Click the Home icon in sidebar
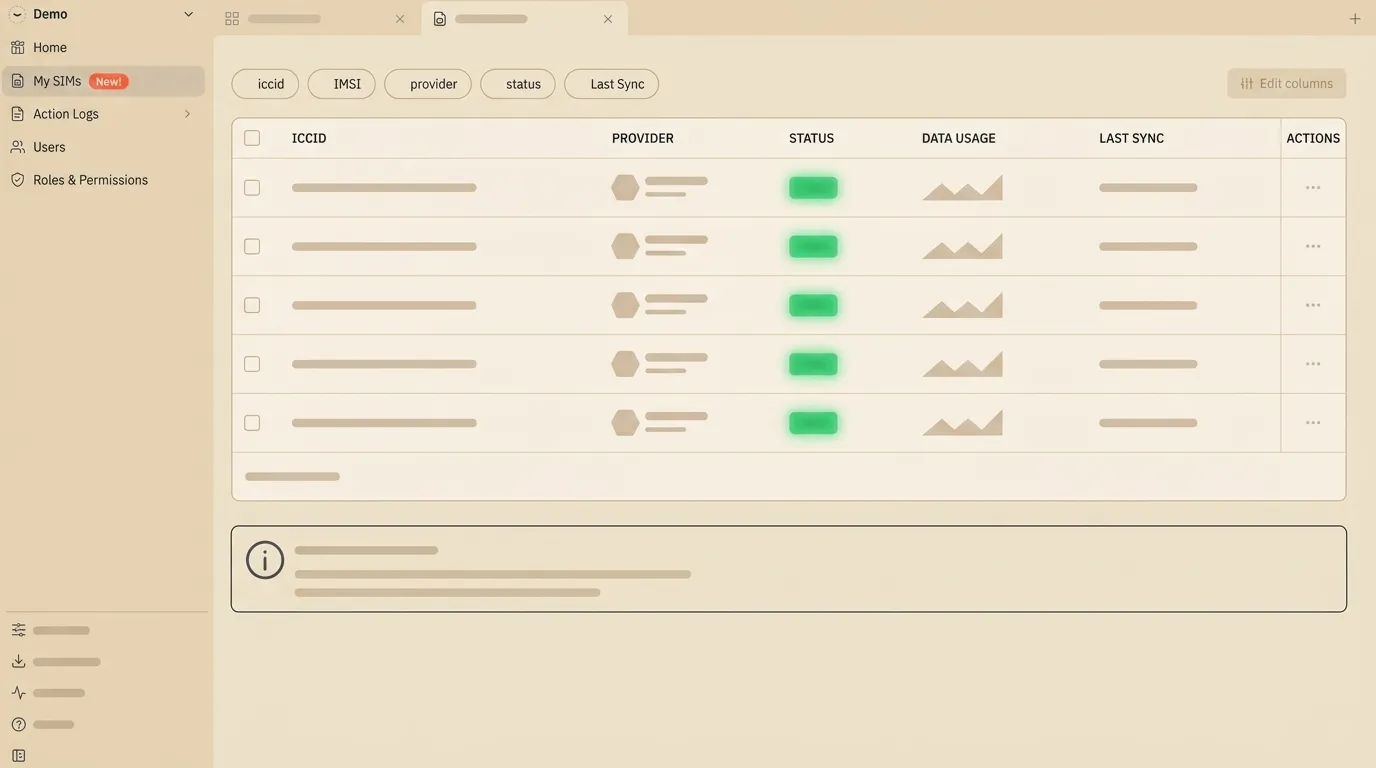The height and width of the screenshot is (768, 1376). pos(18,48)
